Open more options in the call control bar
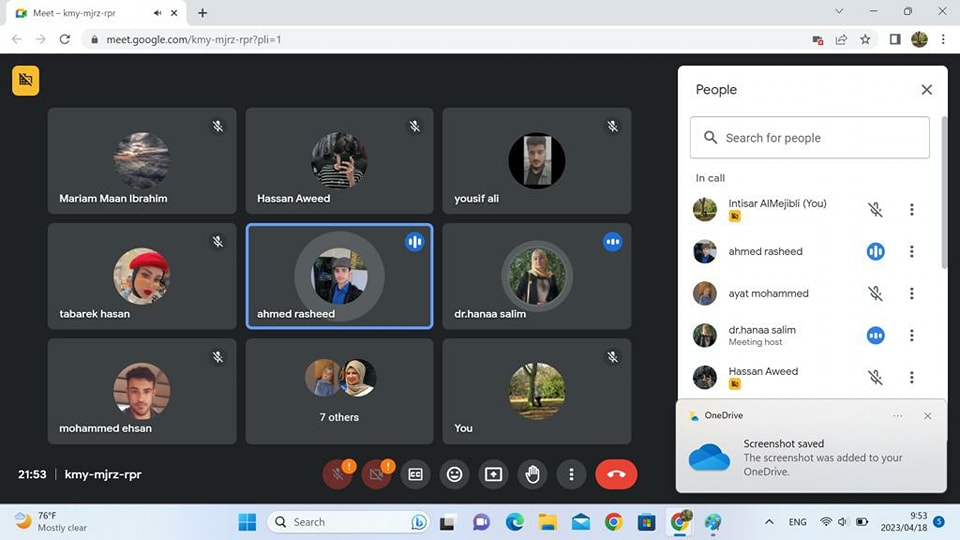The image size is (960, 540). [571, 475]
